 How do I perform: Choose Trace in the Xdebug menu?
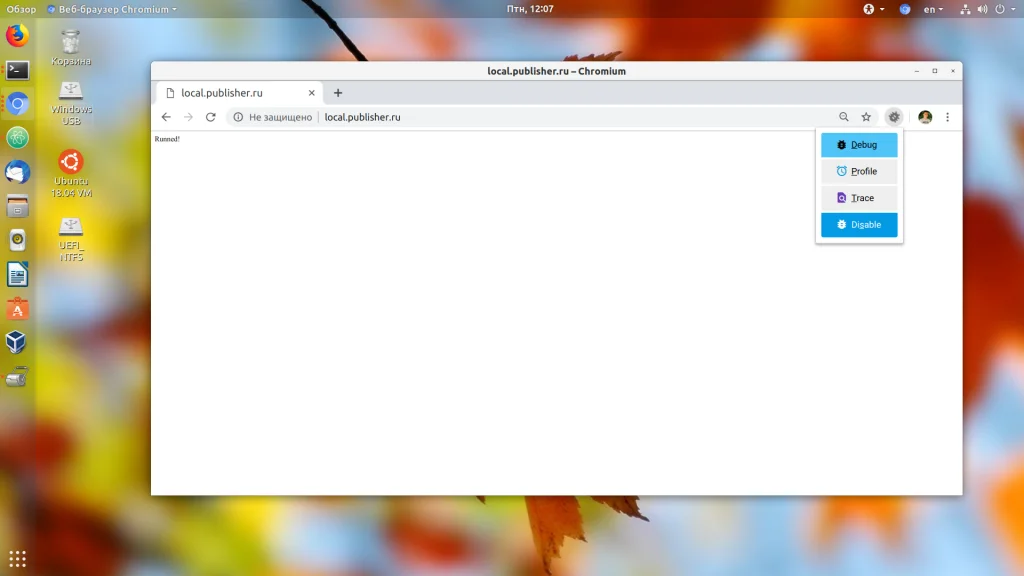(x=859, y=198)
